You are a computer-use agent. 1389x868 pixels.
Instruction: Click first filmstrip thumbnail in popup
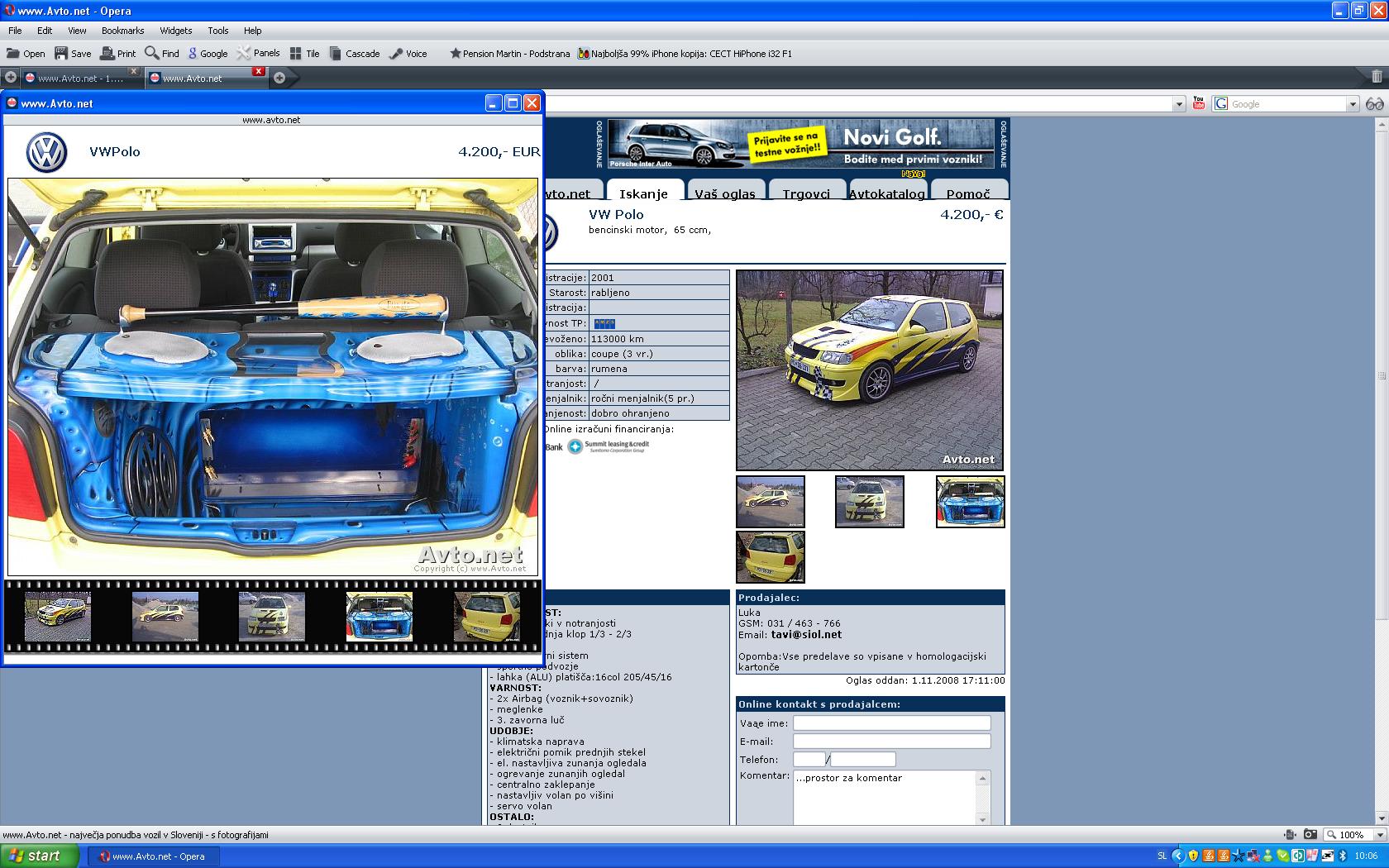click(x=58, y=617)
